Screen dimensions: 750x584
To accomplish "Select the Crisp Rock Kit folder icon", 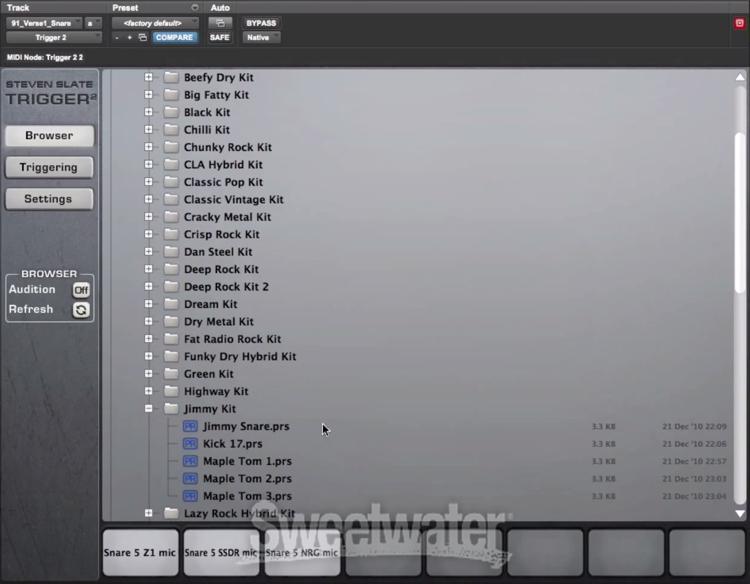I will coord(171,234).
